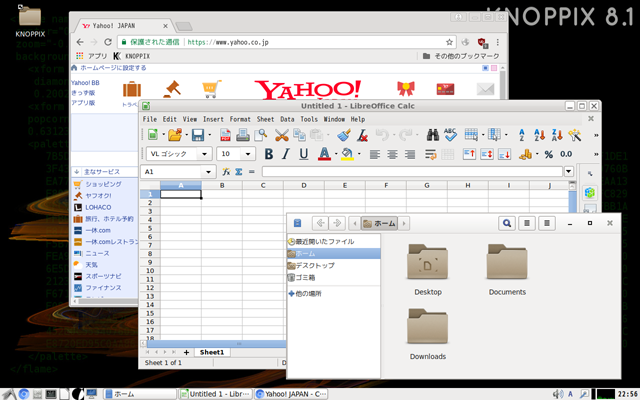Bookmark the page with the star icon
The image size is (640, 400).
click(449, 42)
